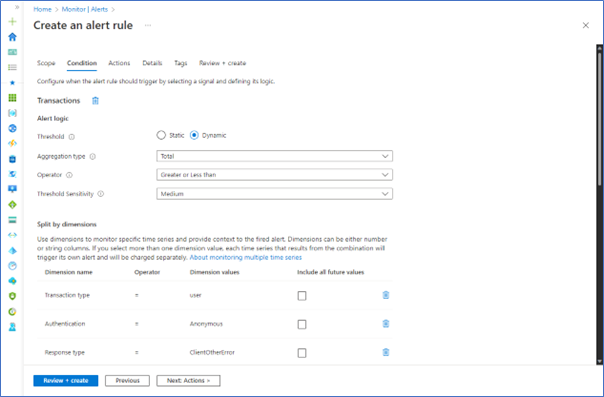This screenshot has height=397, width=604.
Task: Switch to the Scope tab
Action: pos(46,63)
